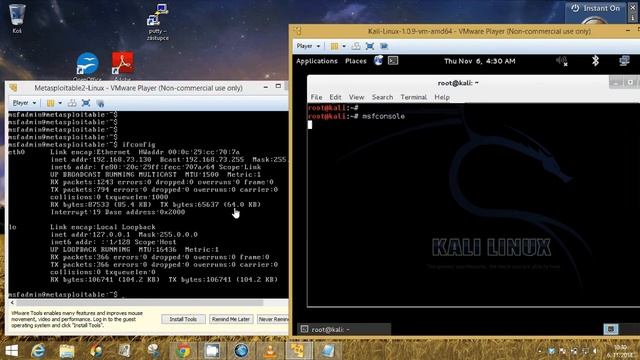Click volume icon in Windows system tray
The height and width of the screenshot is (360, 640).
tap(595, 351)
